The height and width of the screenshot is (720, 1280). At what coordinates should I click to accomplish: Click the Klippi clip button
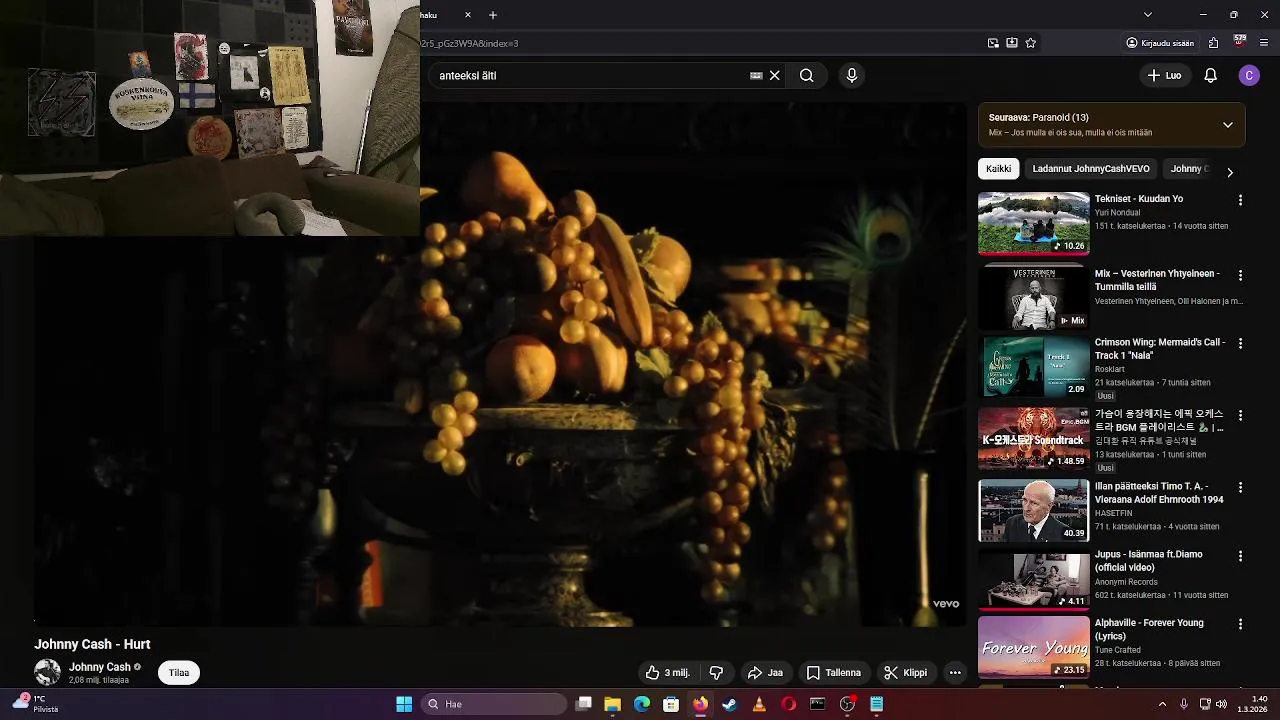pyautogui.click(x=906, y=673)
